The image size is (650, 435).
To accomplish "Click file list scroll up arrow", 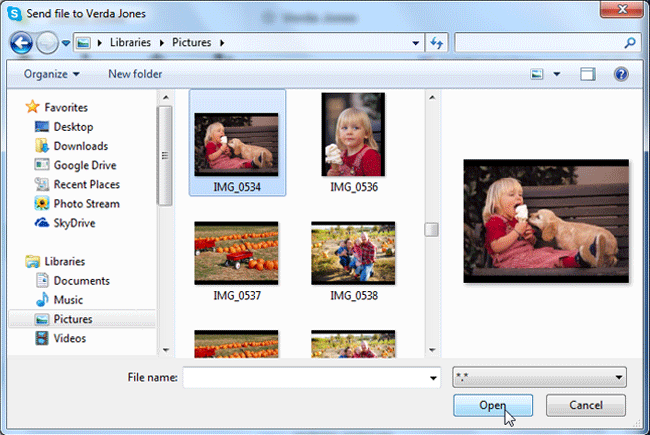I will click(x=432, y=97).
